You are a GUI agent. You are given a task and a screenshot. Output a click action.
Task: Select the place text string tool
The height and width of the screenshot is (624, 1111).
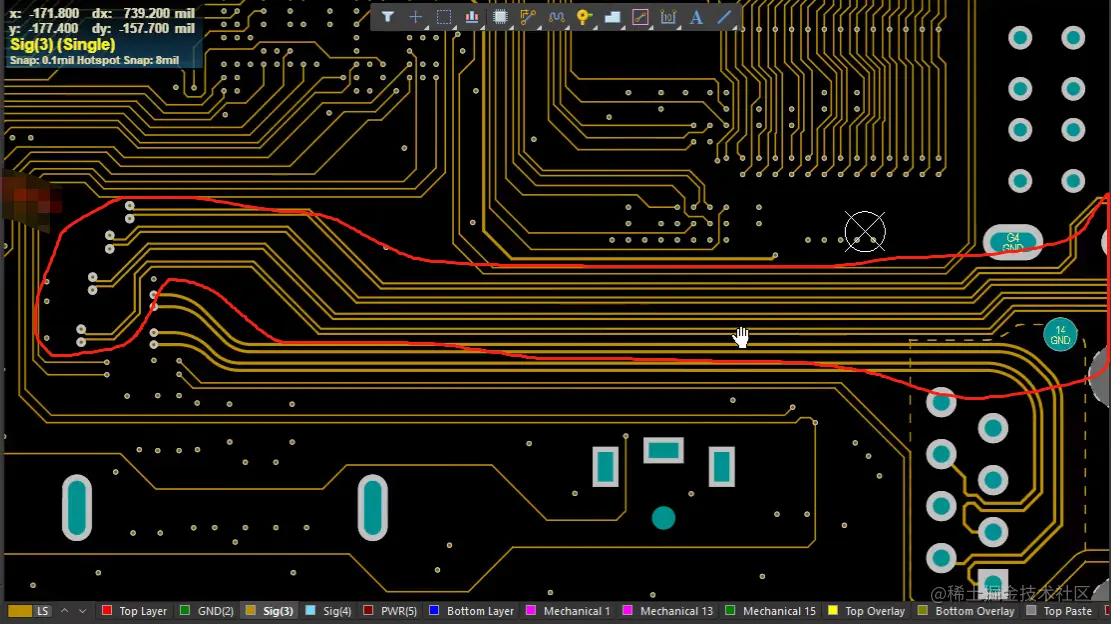pyautogui.click(x=697, y=17)
